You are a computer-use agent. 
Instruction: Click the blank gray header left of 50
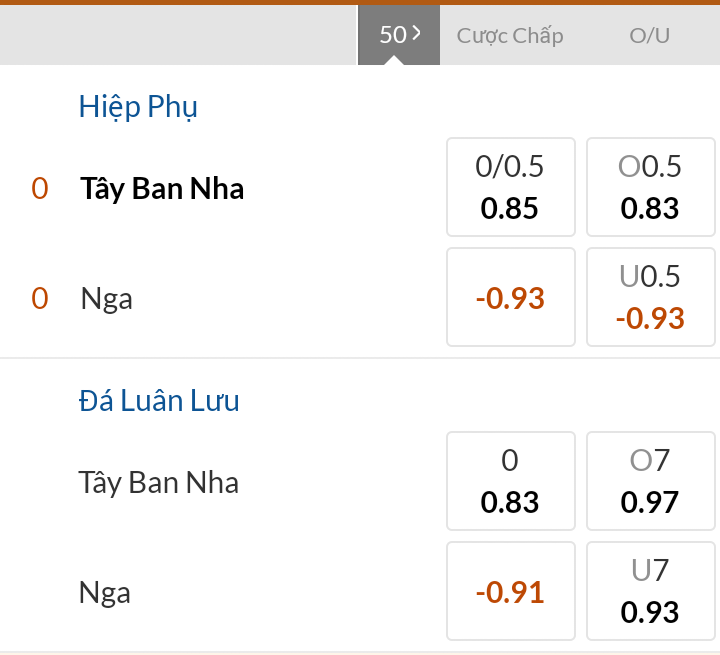178,36
